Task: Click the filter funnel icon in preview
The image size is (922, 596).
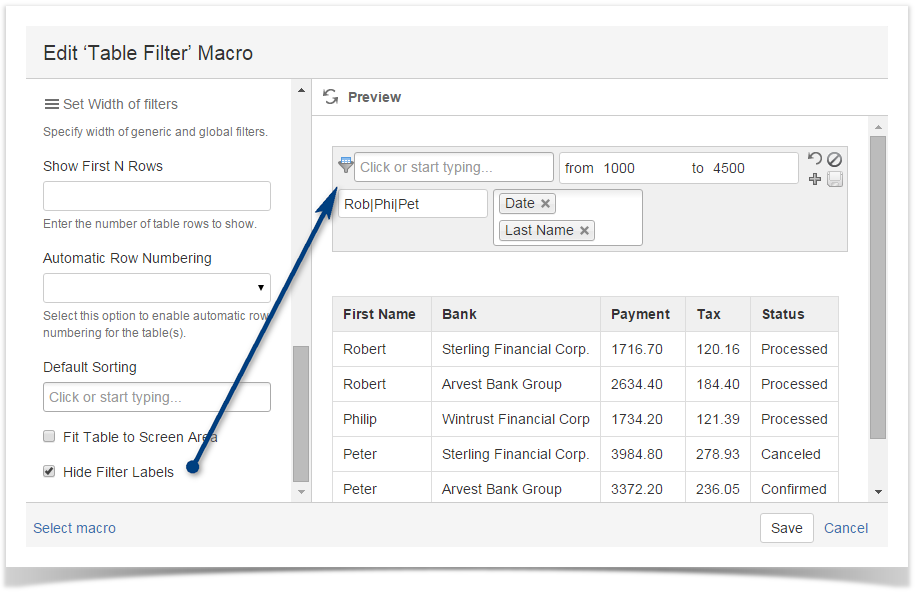Action: pyautogui.click(x=345, y=165)
